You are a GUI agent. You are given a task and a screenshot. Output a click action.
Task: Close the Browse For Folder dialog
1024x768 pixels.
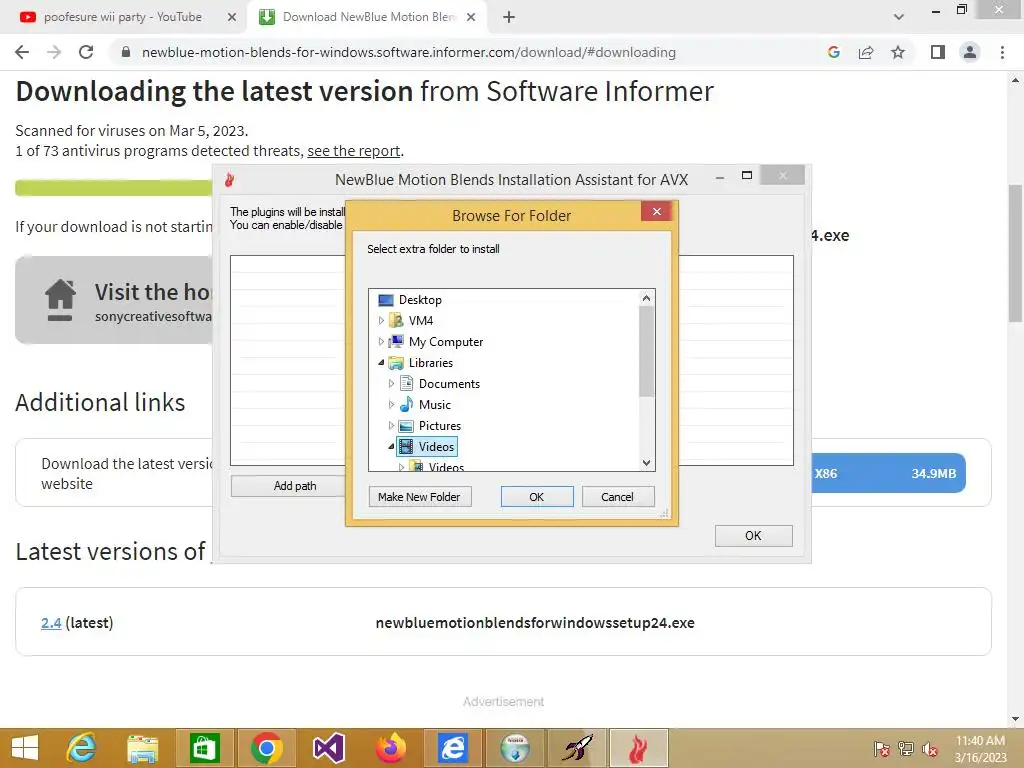656,212
